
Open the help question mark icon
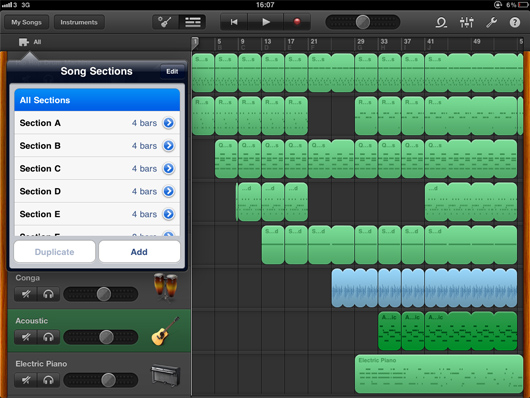click(x=515, y=23)
